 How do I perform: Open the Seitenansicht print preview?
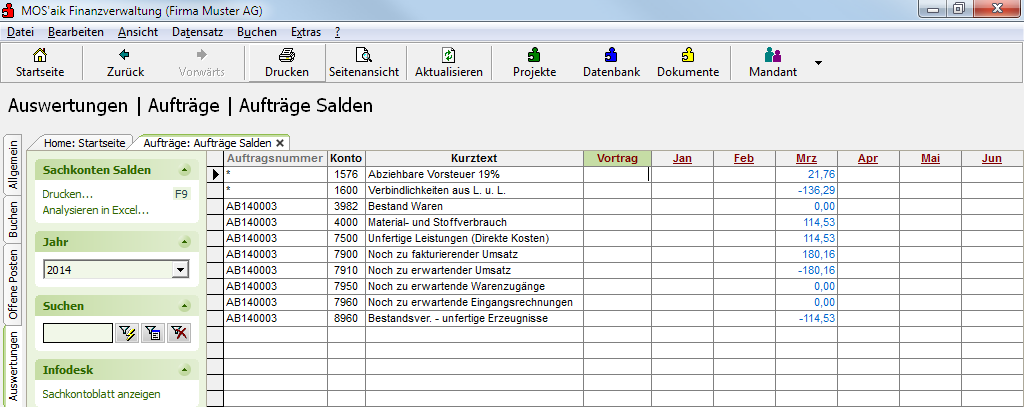click(x=364, y=55)
